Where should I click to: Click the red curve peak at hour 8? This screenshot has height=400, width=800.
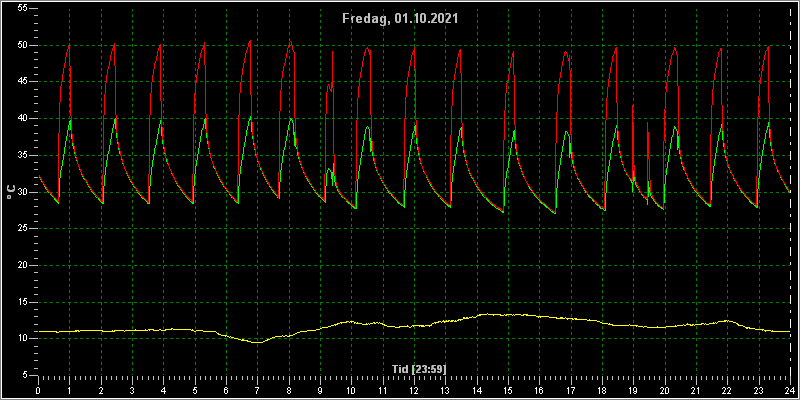[x=290, y=42]
